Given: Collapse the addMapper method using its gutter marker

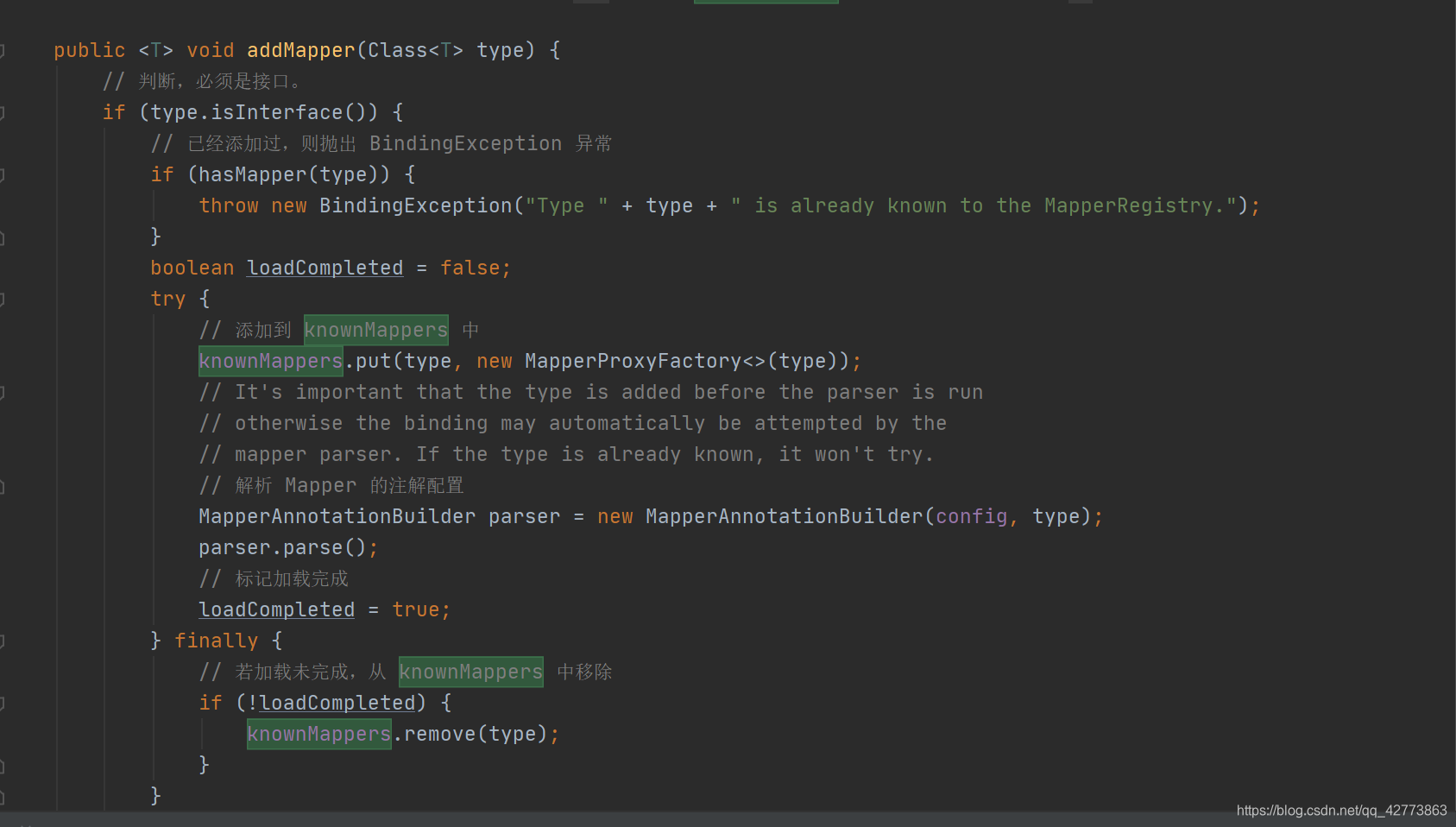Looking at the screenshot, I should [3, 50].
